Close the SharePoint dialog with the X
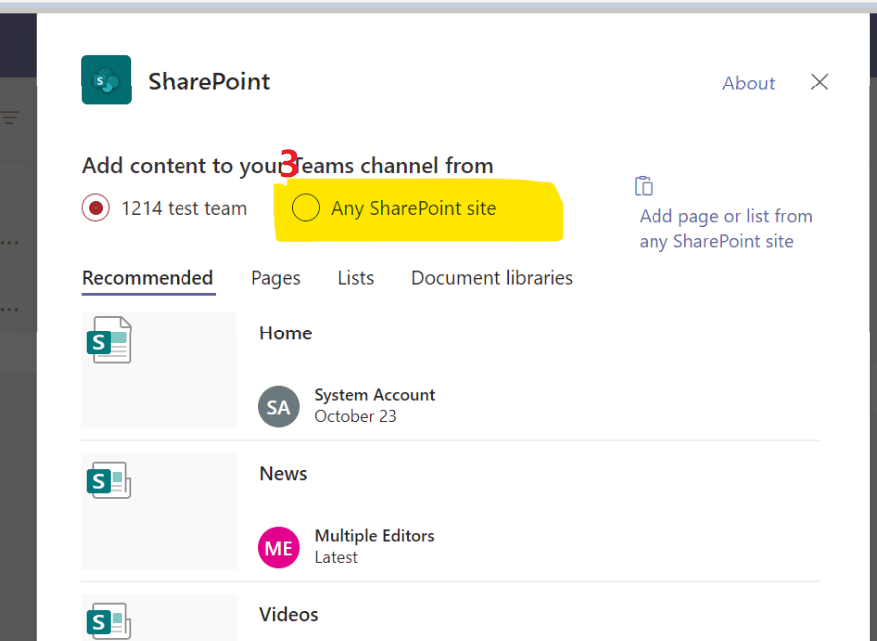This screenshot has height=641, width=877. pyautogui.click(x=819, y=82)
